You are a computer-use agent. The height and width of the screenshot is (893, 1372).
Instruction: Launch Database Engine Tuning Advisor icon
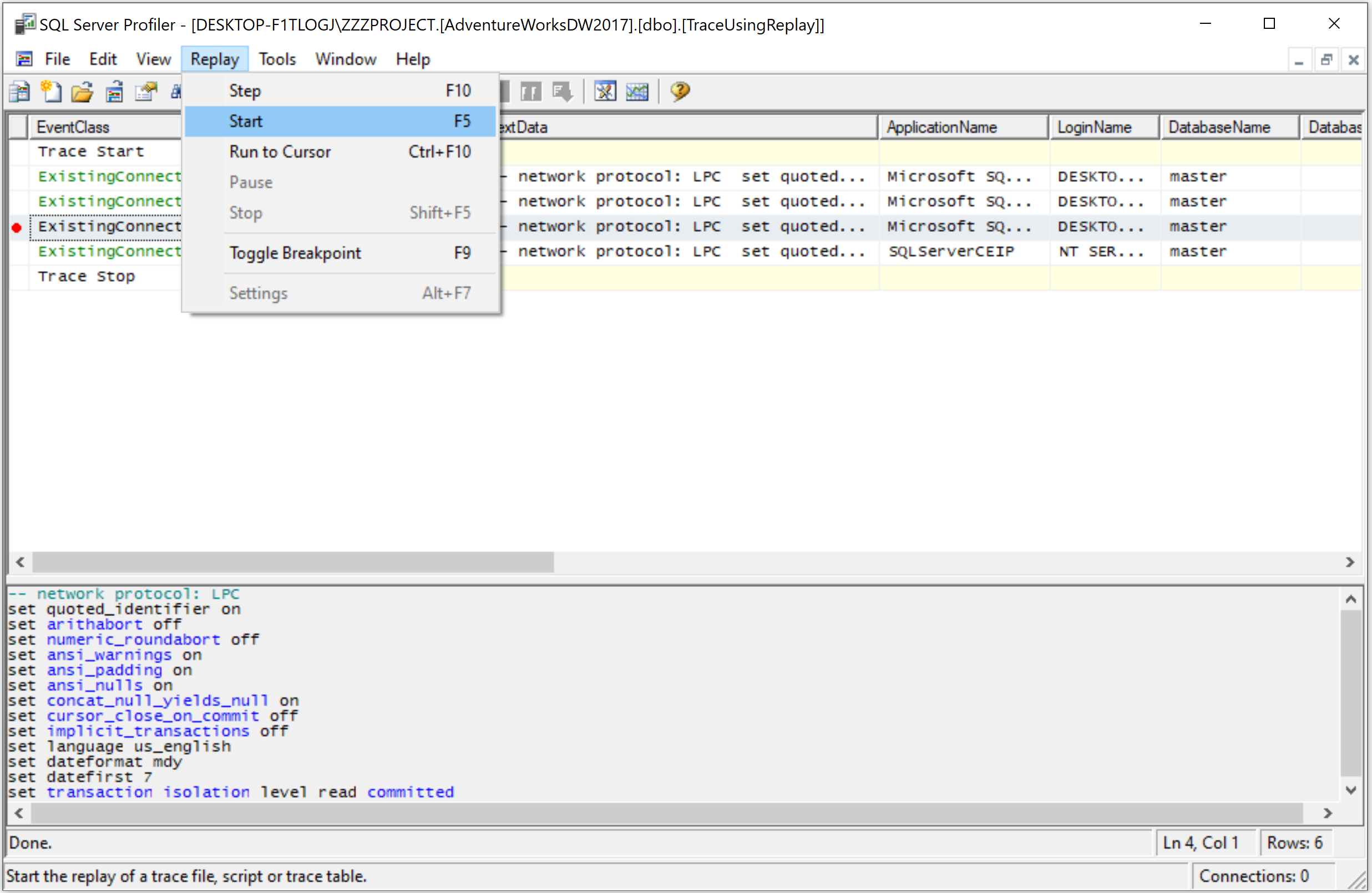605,92
